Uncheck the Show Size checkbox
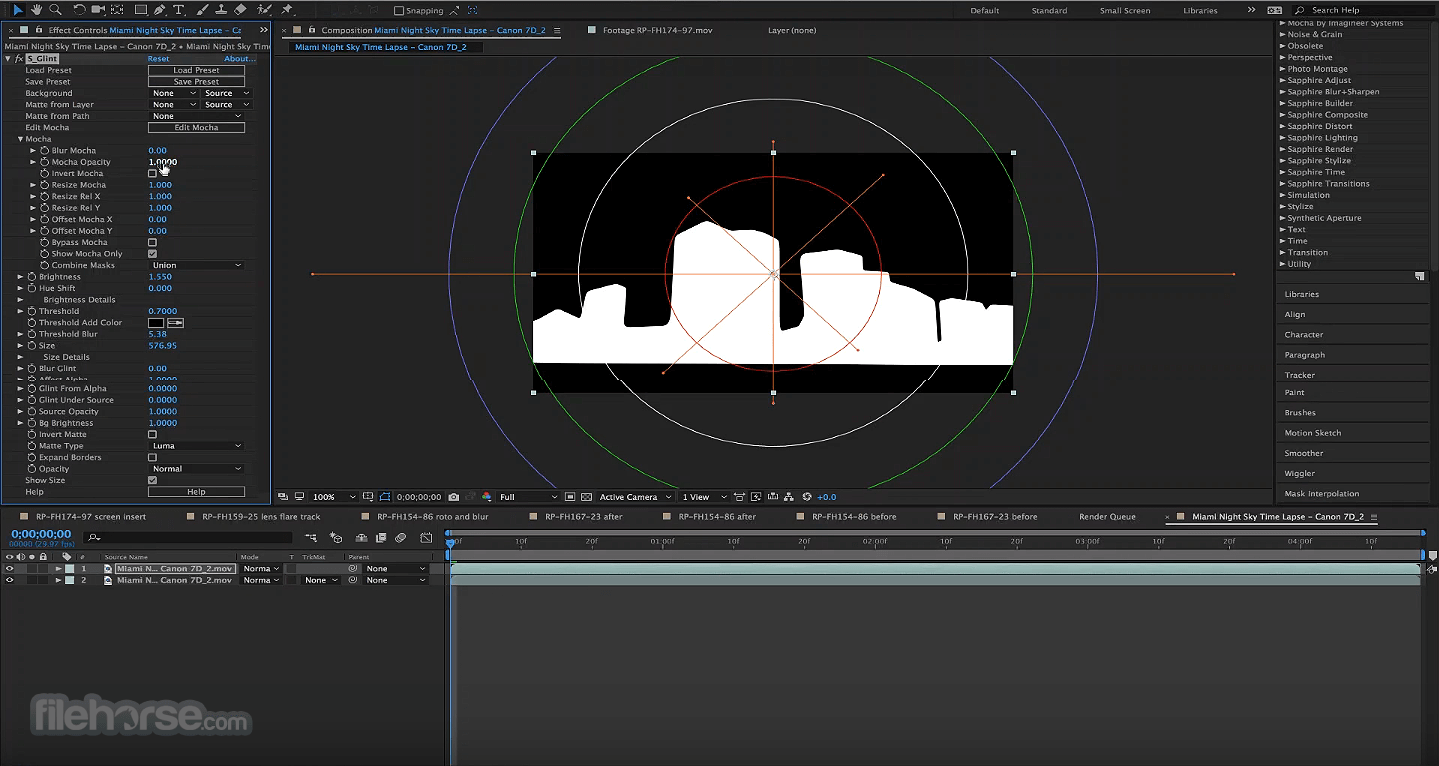The width and height of the screenshot is (1439, 766). click(152, 481)
